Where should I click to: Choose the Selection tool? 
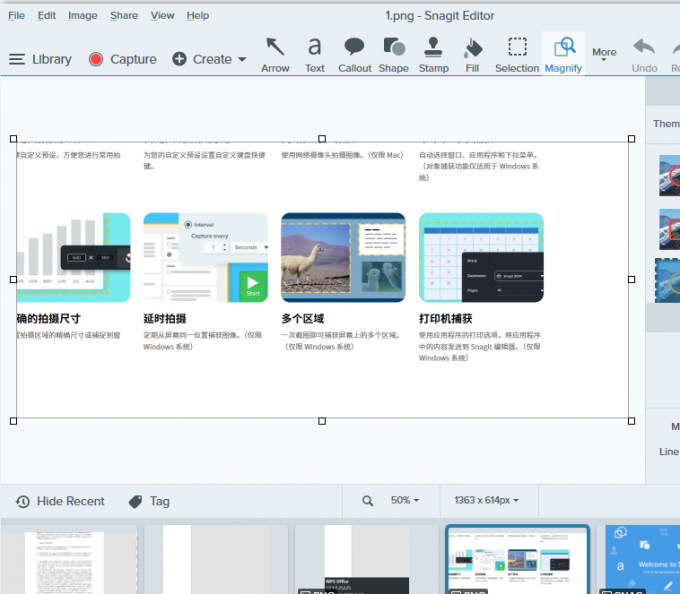pos(517,55)
